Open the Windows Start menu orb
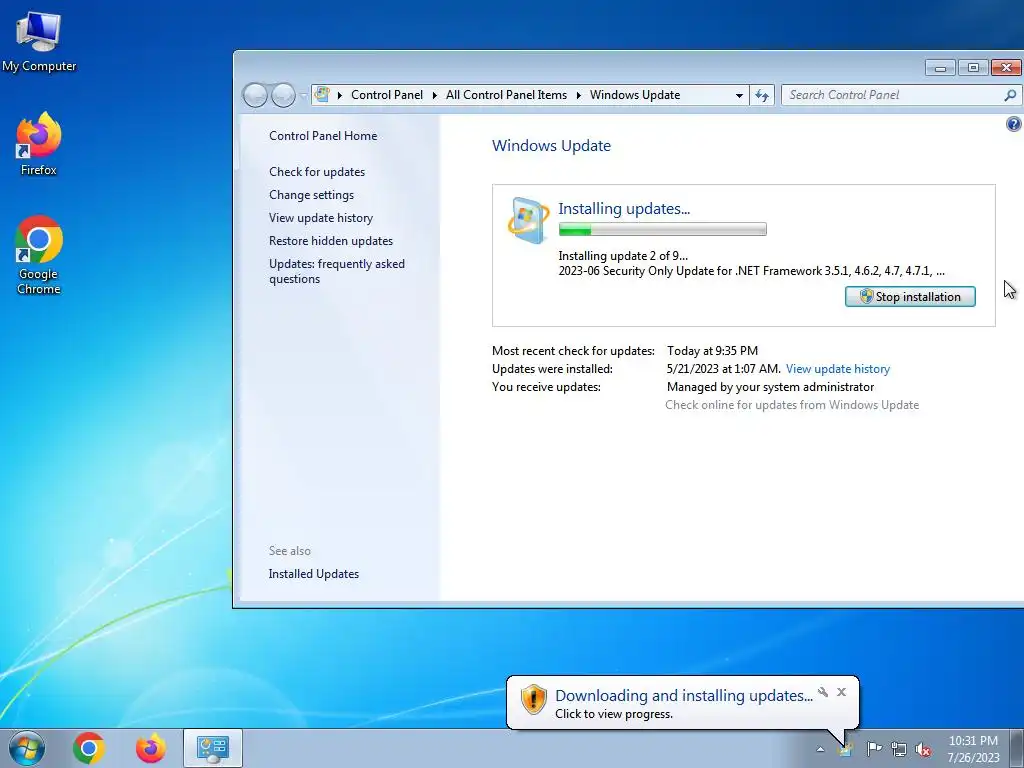 [27, 748]
